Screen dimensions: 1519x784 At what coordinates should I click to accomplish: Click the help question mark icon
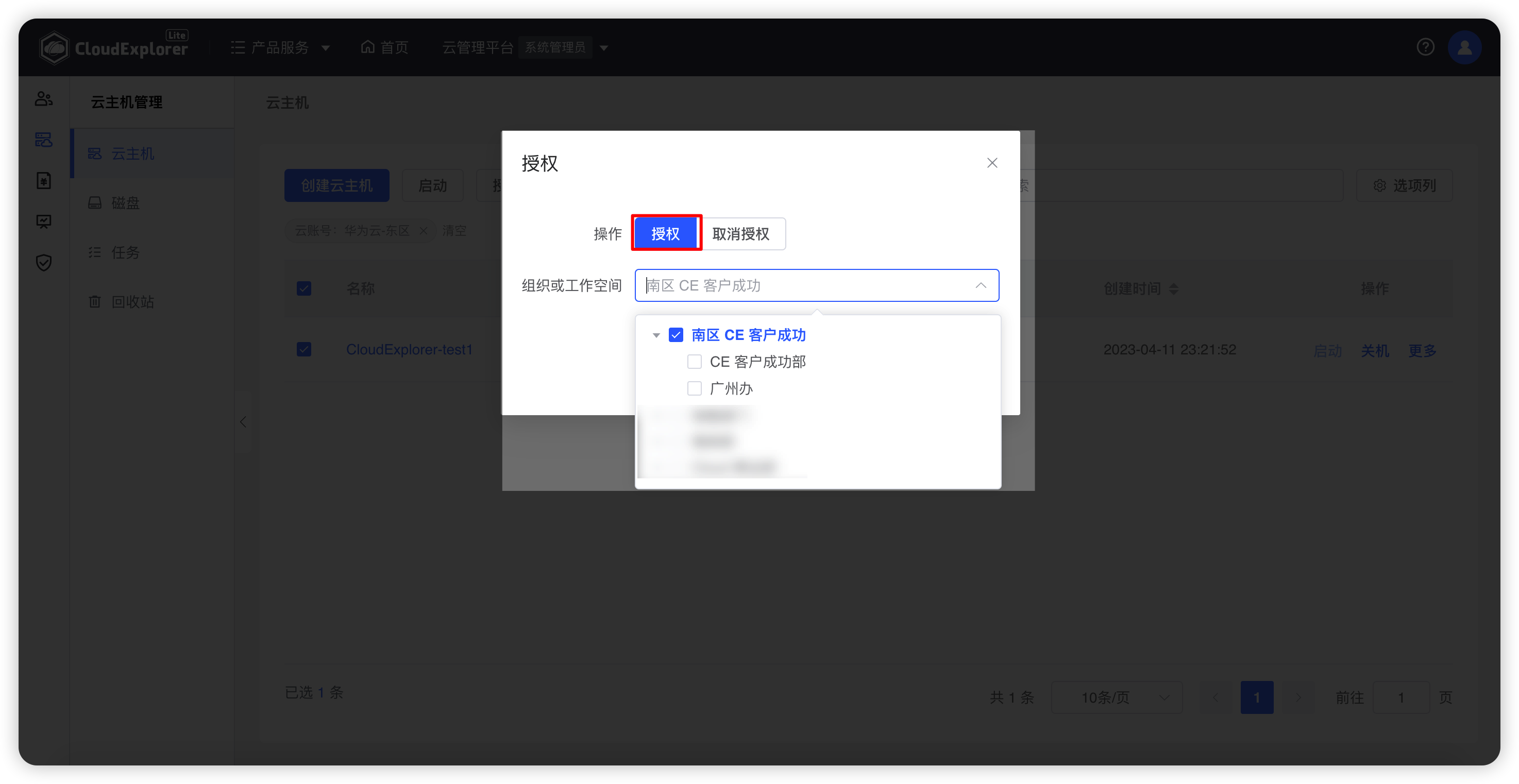1426,47
